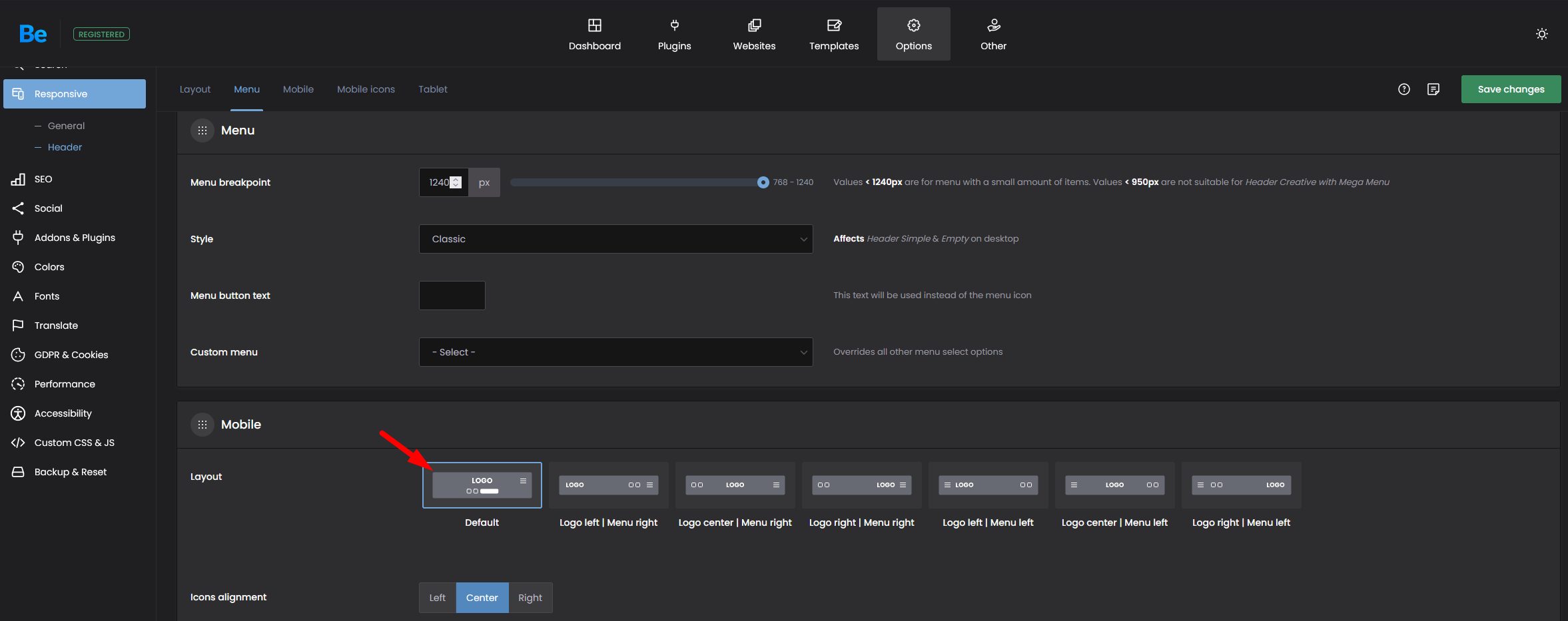Viewport: 1568px width, 621px height.
Task: Click the REGISTERED badge
Action: click(101, 35)
